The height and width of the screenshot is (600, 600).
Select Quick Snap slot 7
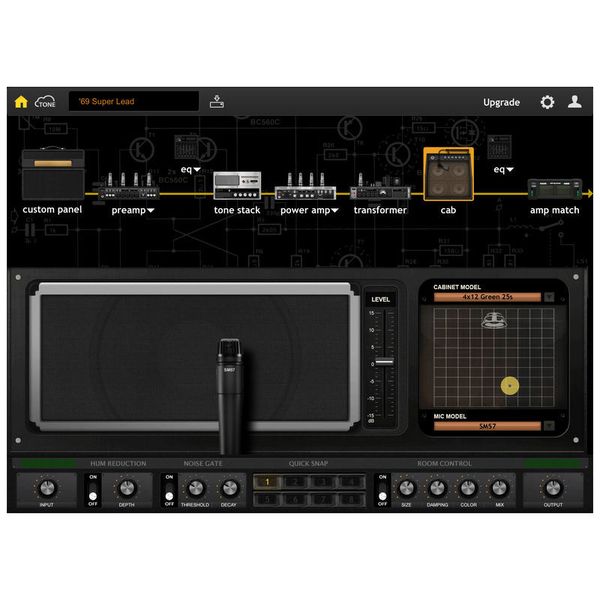[323, 499]
